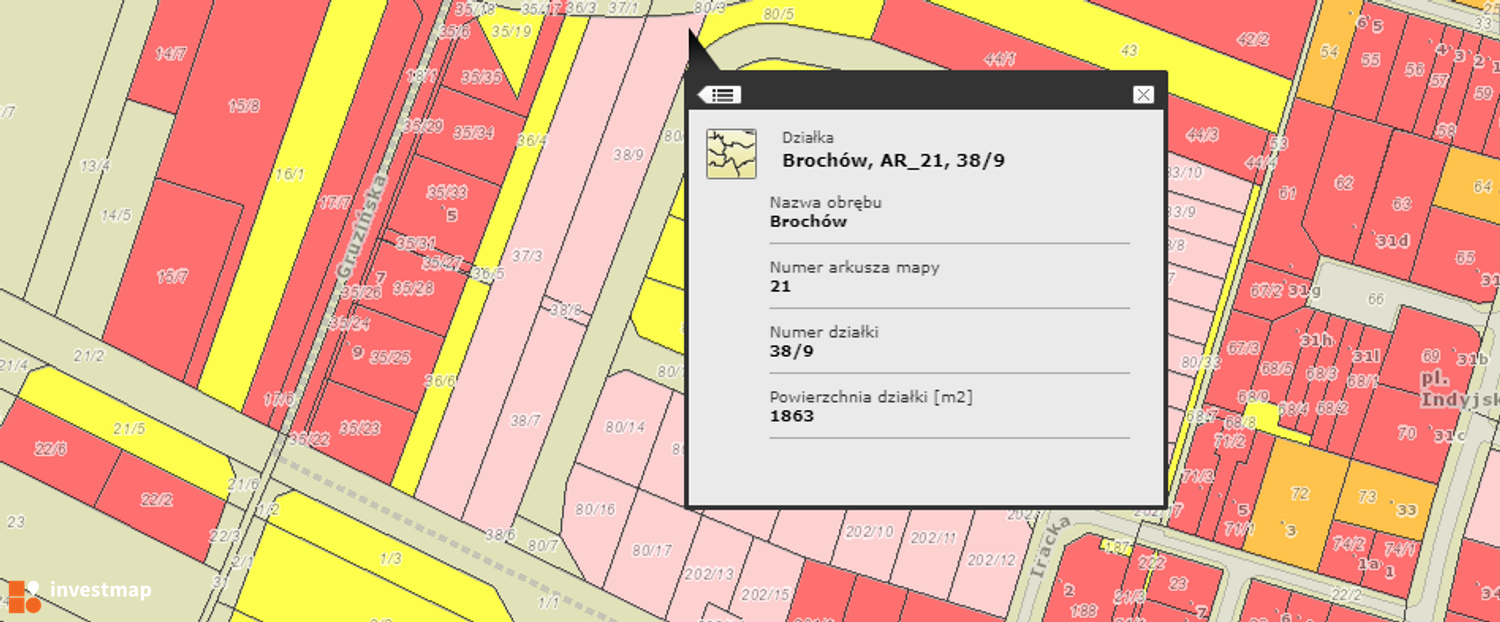This screenshot has width=1500, height=622.
Task: Click red parcel 35/35
Action: pos(481,77)
